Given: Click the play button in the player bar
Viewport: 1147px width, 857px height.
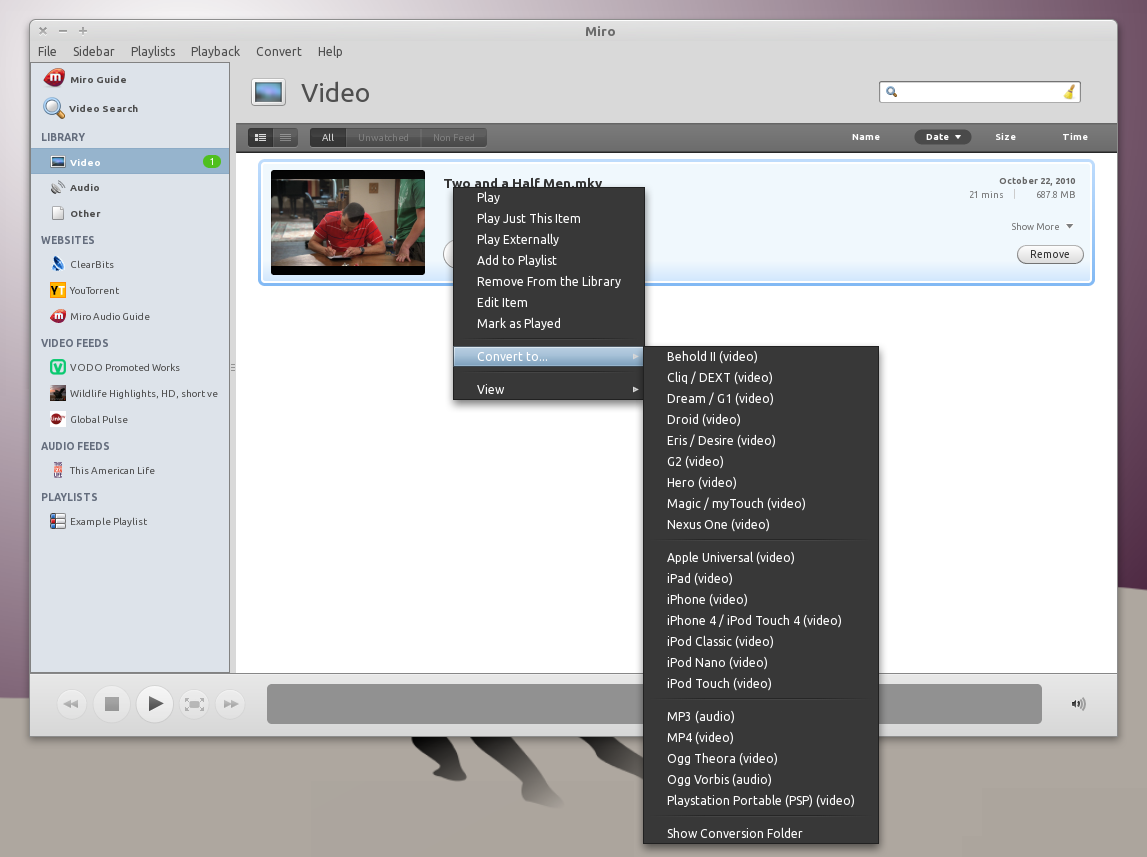Looking at the screenshot, I should click(155, 703).
